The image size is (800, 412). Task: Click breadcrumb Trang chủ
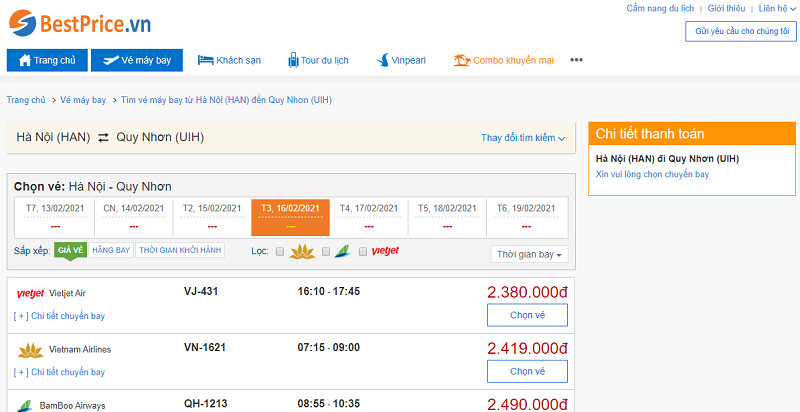click(x=26, y=100)
